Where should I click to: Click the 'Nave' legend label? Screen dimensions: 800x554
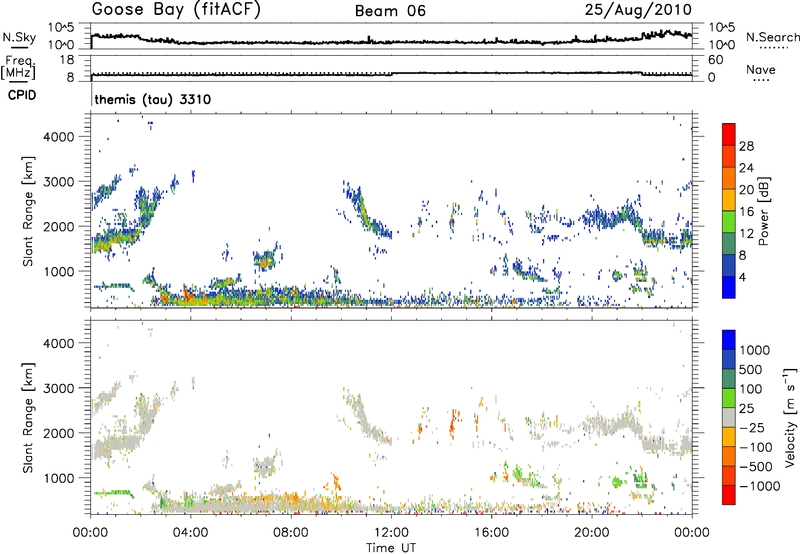[761, 69]
